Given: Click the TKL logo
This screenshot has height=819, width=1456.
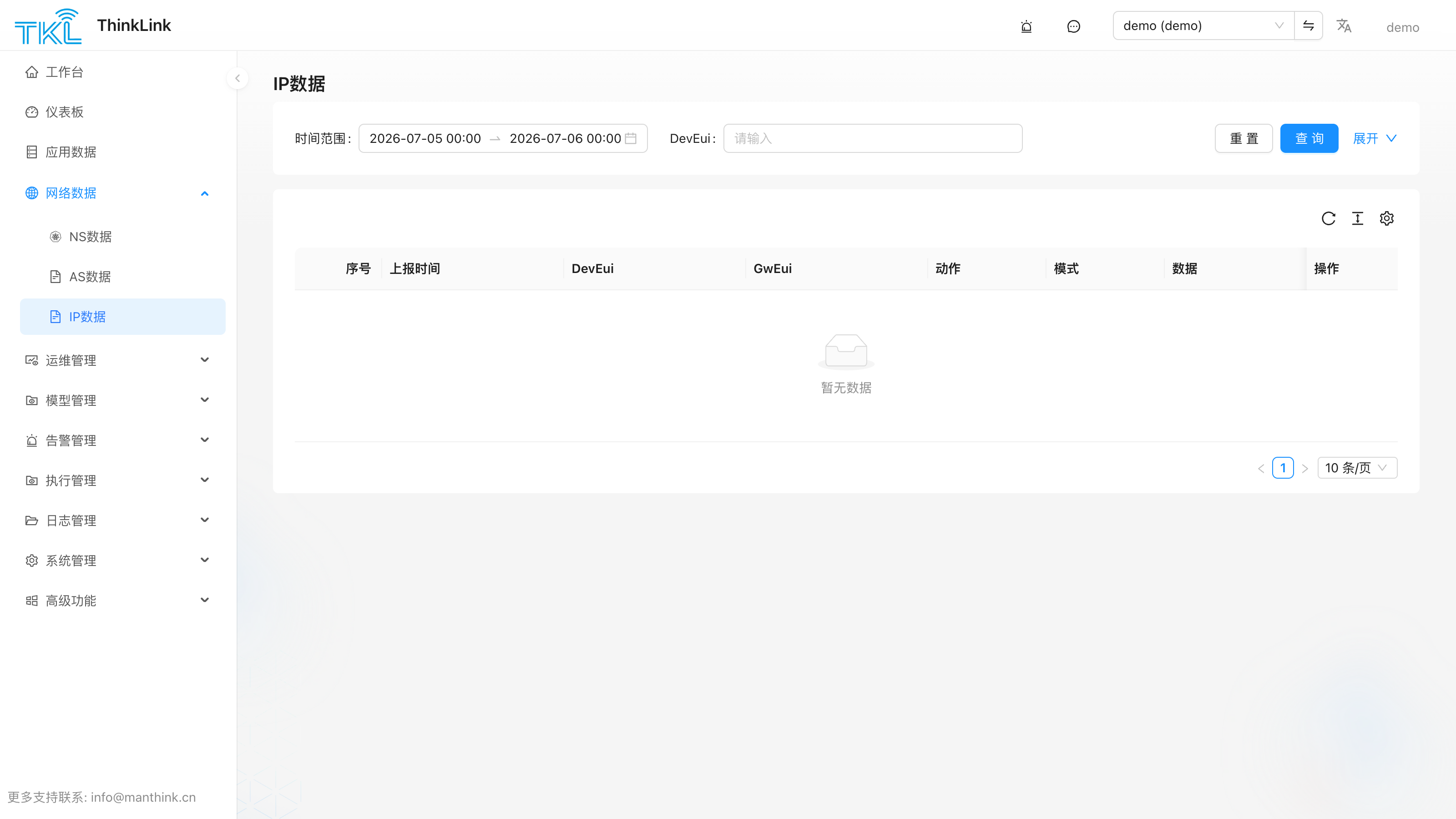Looking at the screenshot, I should pos(48,26).
